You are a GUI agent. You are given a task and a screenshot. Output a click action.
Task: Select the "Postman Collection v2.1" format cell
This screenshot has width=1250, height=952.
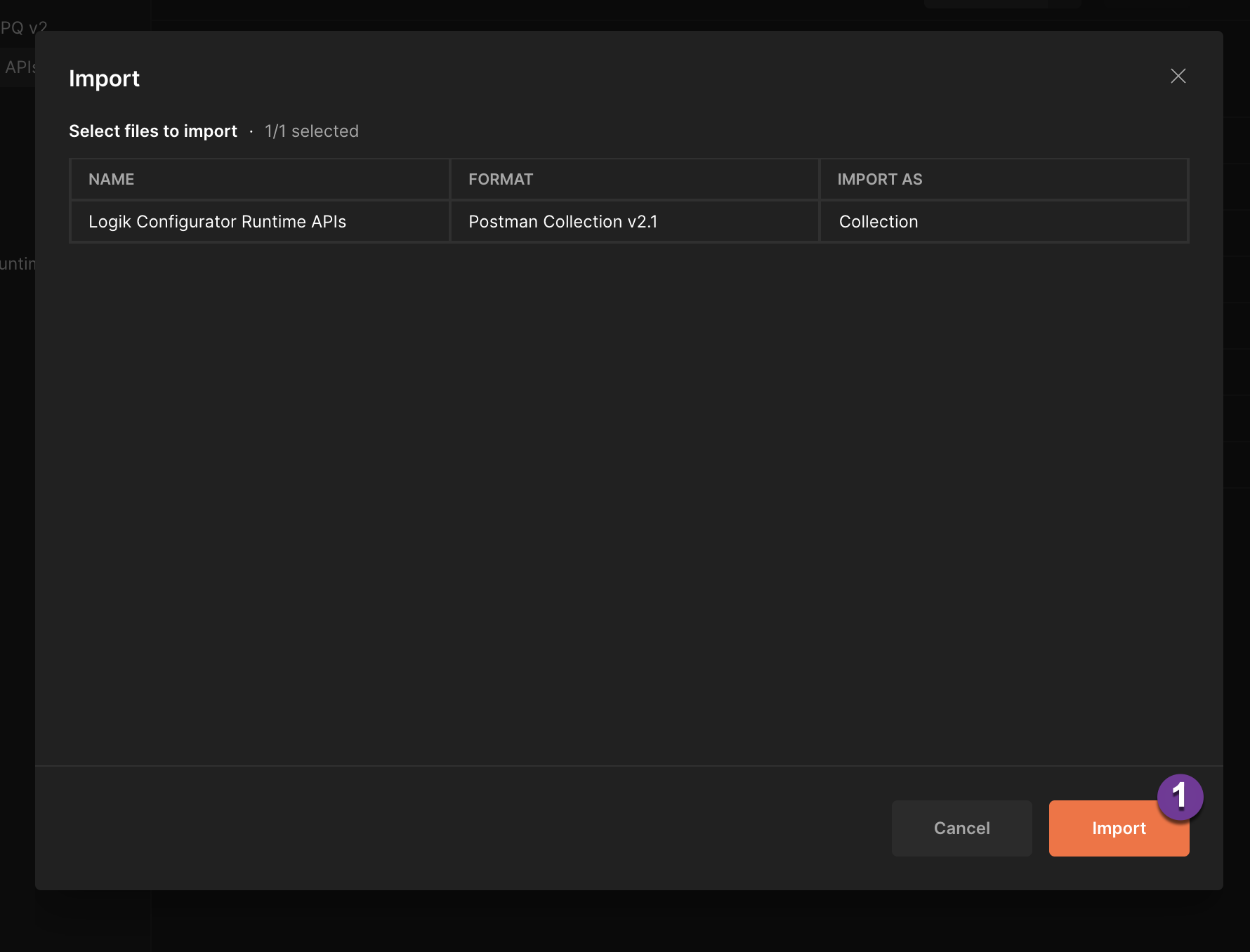click(x=564, y=221)
